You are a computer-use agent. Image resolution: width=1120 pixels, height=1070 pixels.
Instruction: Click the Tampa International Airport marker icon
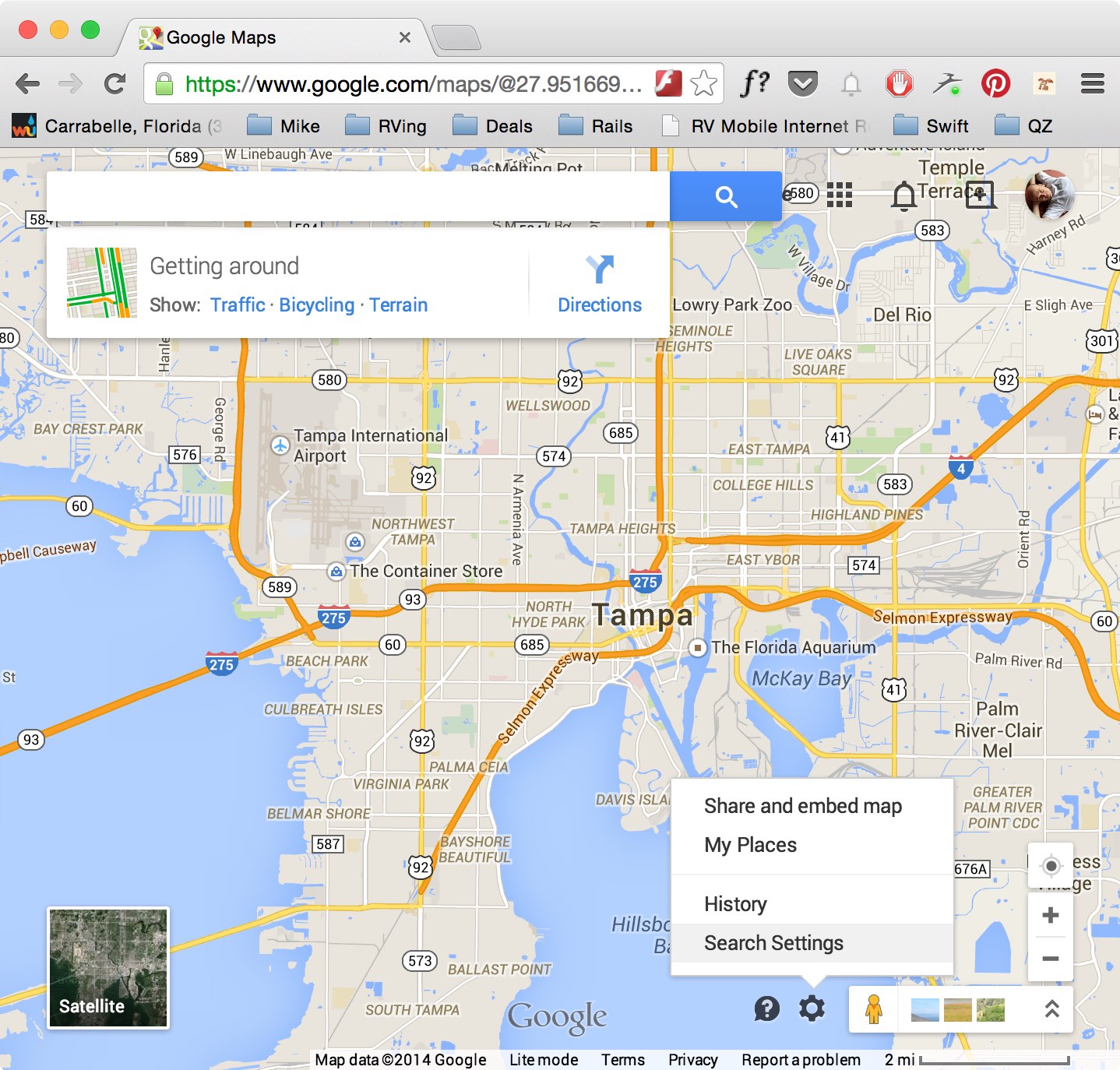(x=280, y=445)
